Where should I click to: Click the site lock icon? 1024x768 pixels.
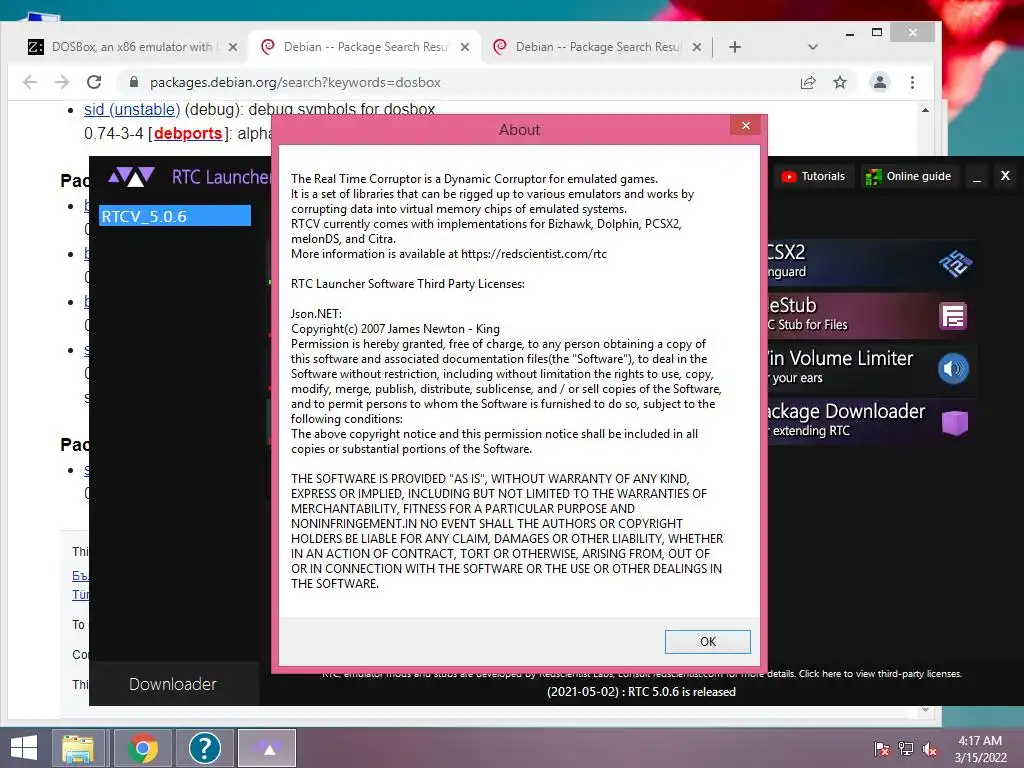[134, 82]
